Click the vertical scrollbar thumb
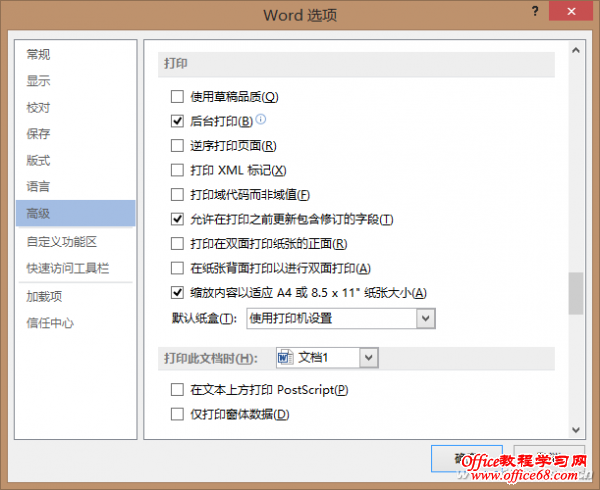Image resolution: width=600 pixels, height=490 pixels. pyautogui.click(x=576, y=293)
